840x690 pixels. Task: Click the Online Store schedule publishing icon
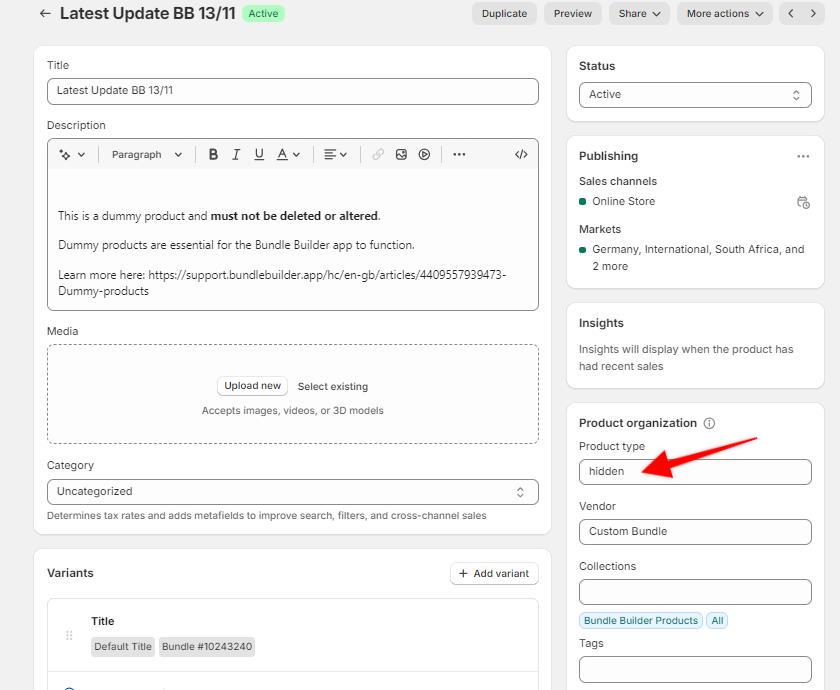803,202
